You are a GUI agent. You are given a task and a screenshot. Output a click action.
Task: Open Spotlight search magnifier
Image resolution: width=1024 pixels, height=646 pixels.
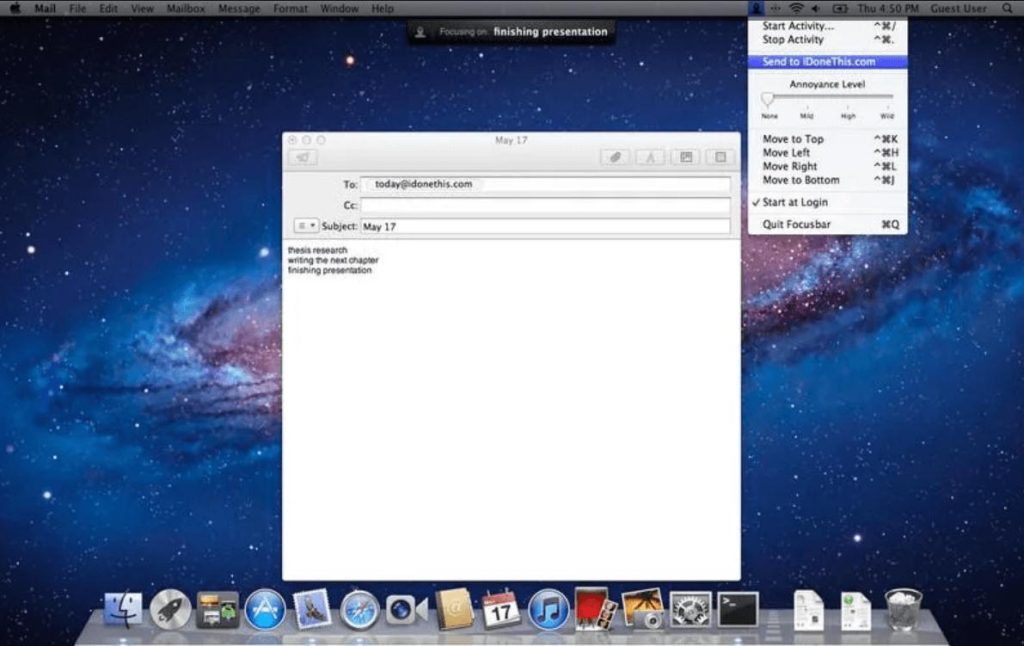(x=1007, y=8)
